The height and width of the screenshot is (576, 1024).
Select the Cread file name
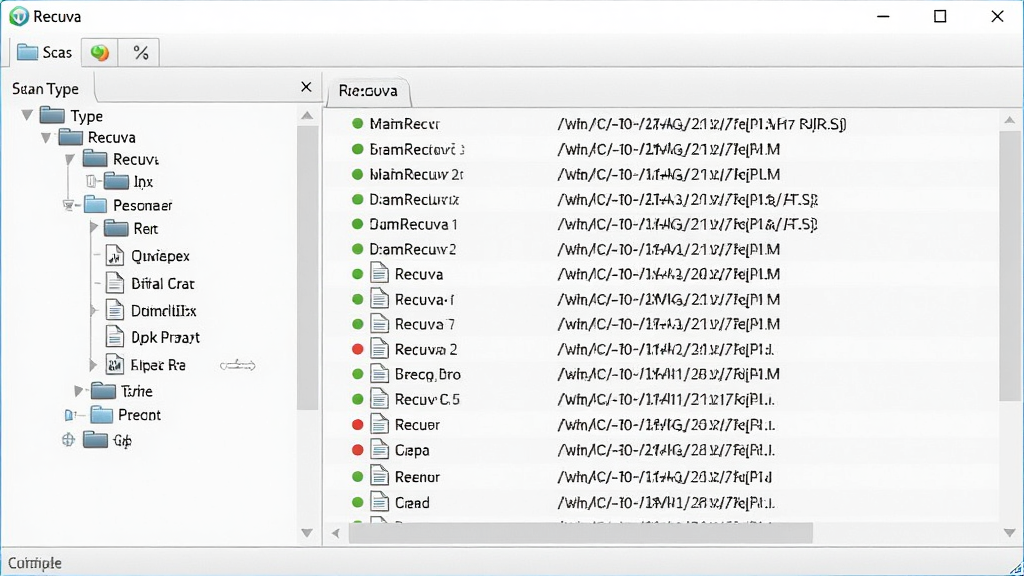click(x=412, y=502)
